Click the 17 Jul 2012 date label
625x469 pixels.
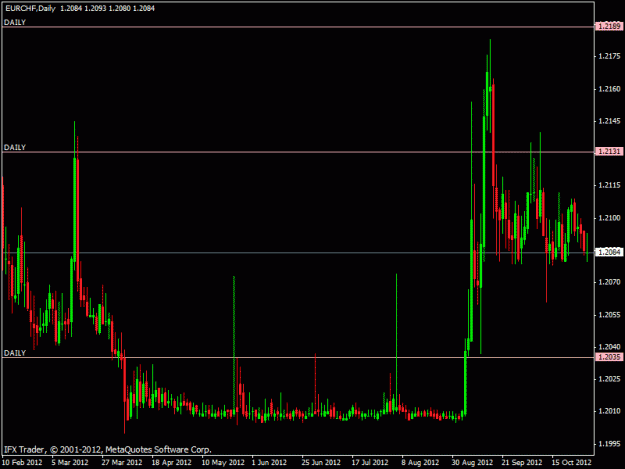[370, 462]
